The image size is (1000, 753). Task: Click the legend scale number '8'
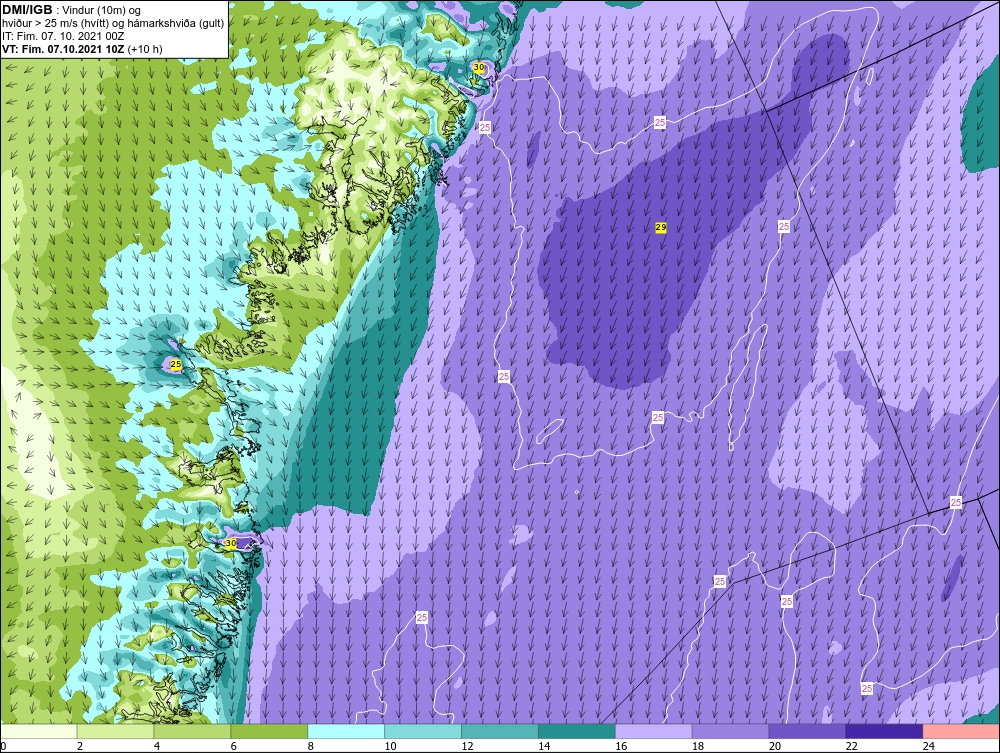pos(311,746)
